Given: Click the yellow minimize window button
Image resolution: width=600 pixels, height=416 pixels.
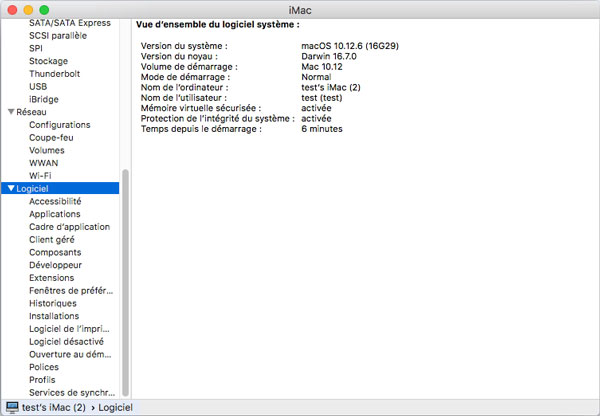Looking at the screenshot, I should pyautogui.click(x=28, y=10).
